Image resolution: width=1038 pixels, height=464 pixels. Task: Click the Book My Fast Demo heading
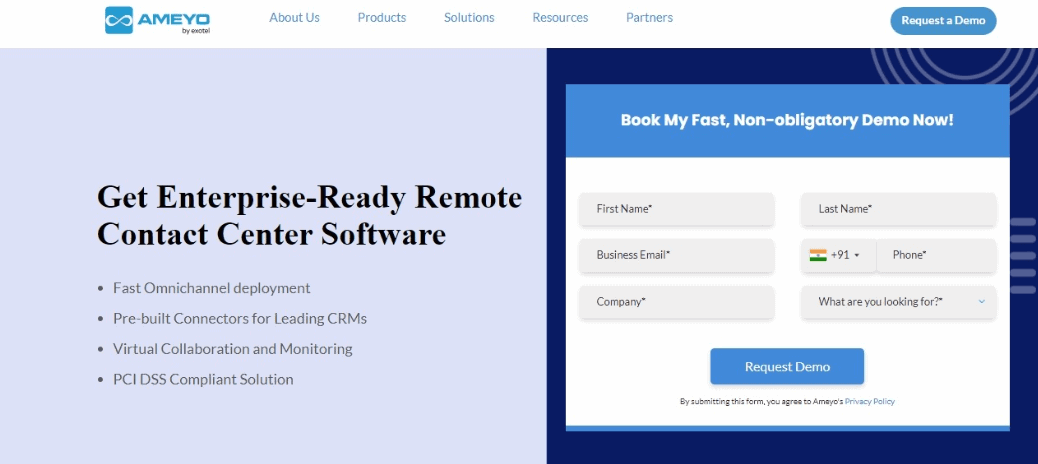coord(787,120)
